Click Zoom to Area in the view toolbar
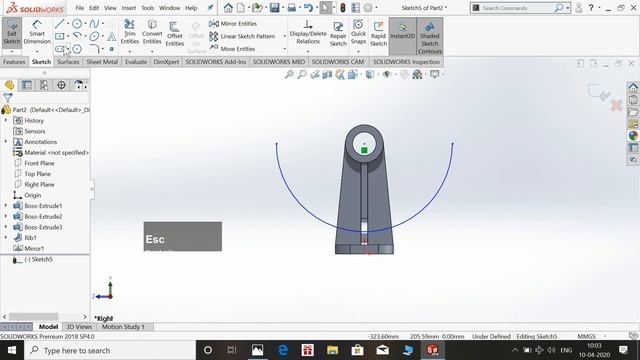Screen dimensions: 640x360 click(x=302, y=74)
